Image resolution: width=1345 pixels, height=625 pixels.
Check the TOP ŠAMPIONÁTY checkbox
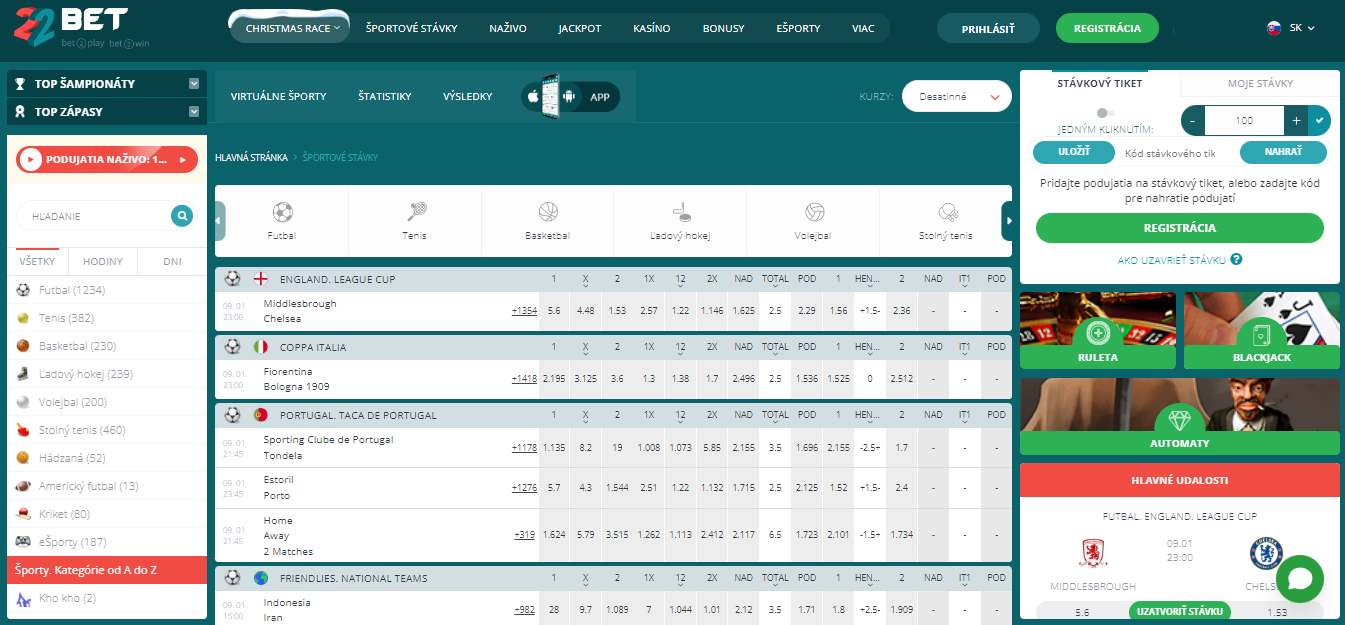click(192, 83)
